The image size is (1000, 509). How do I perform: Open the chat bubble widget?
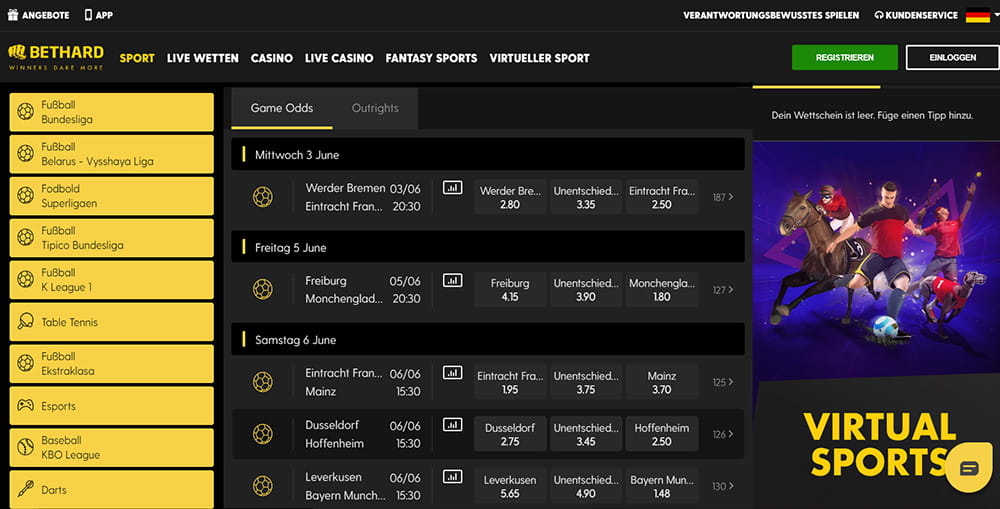969,468
